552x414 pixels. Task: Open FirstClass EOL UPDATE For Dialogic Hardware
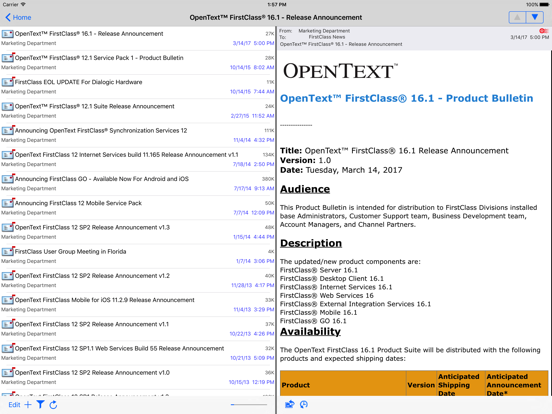(x=137, y=87)
